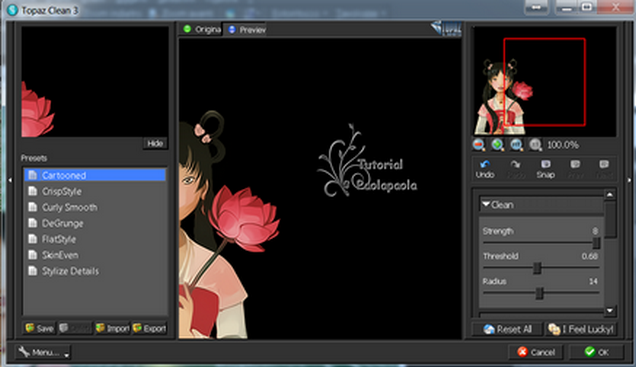Click the grayed-out Redo arrow

[516, 169]
